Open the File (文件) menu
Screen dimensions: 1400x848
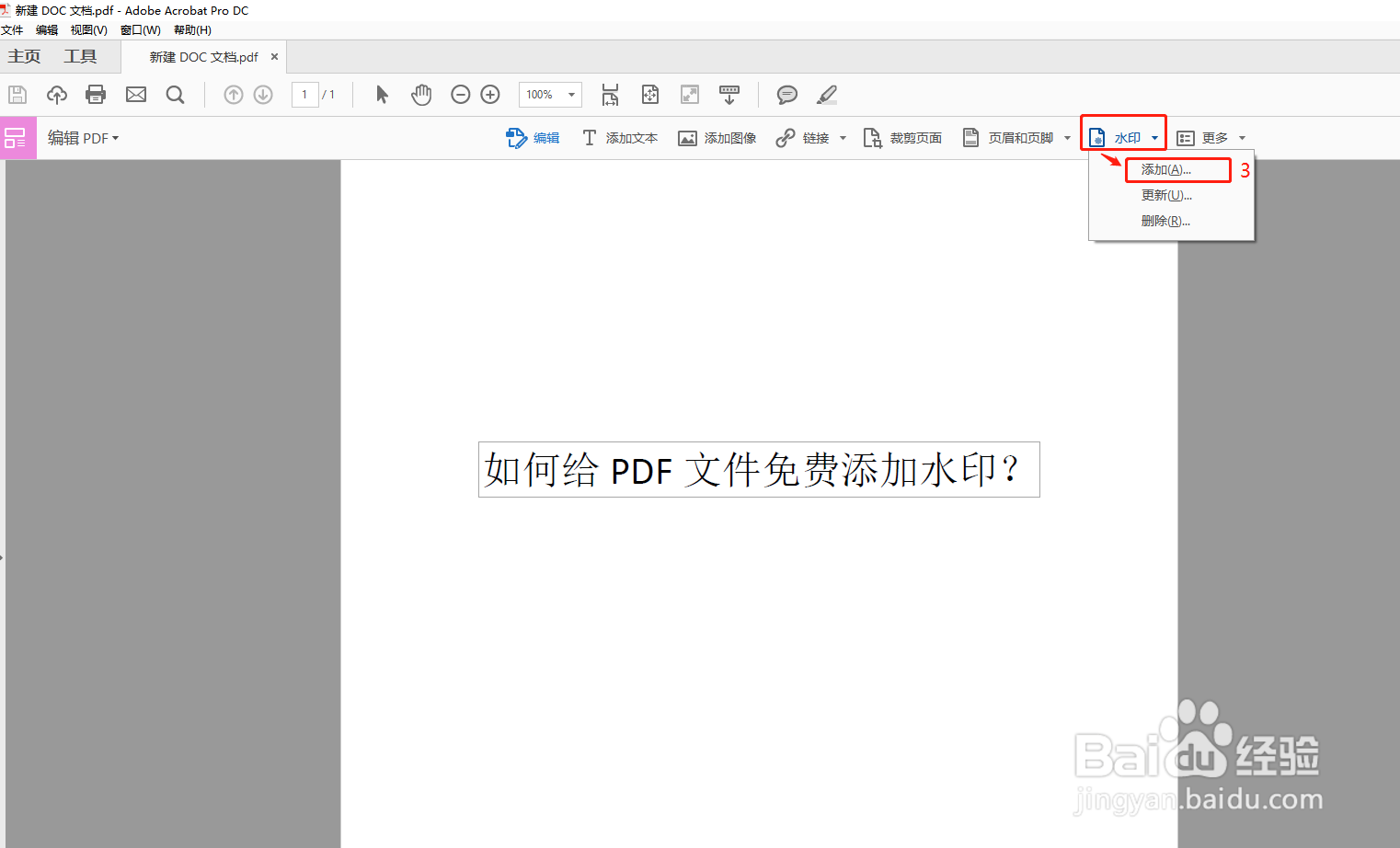(12, 30)
